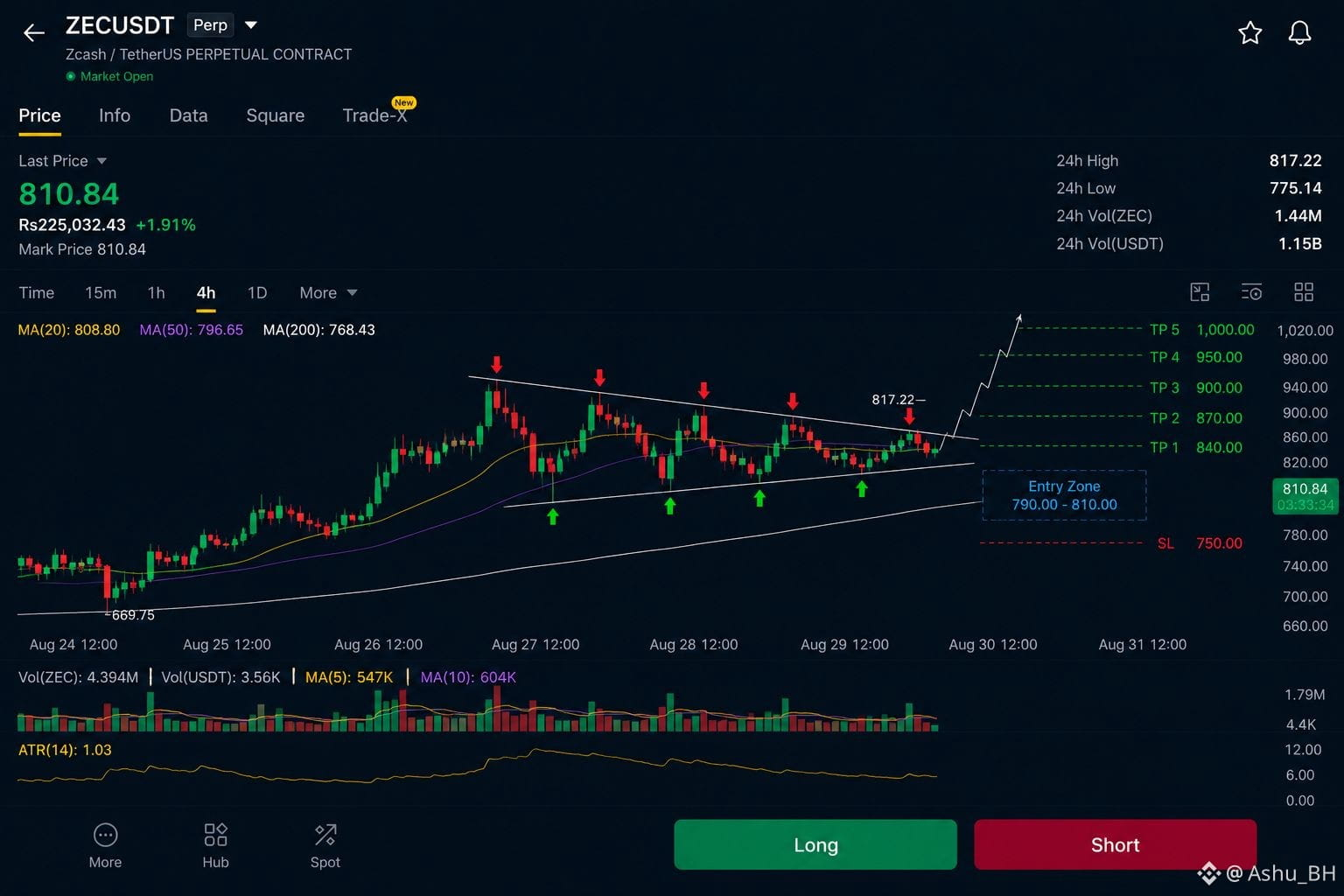
Task: Select the 4h timeframe
Action: point(206,293)
